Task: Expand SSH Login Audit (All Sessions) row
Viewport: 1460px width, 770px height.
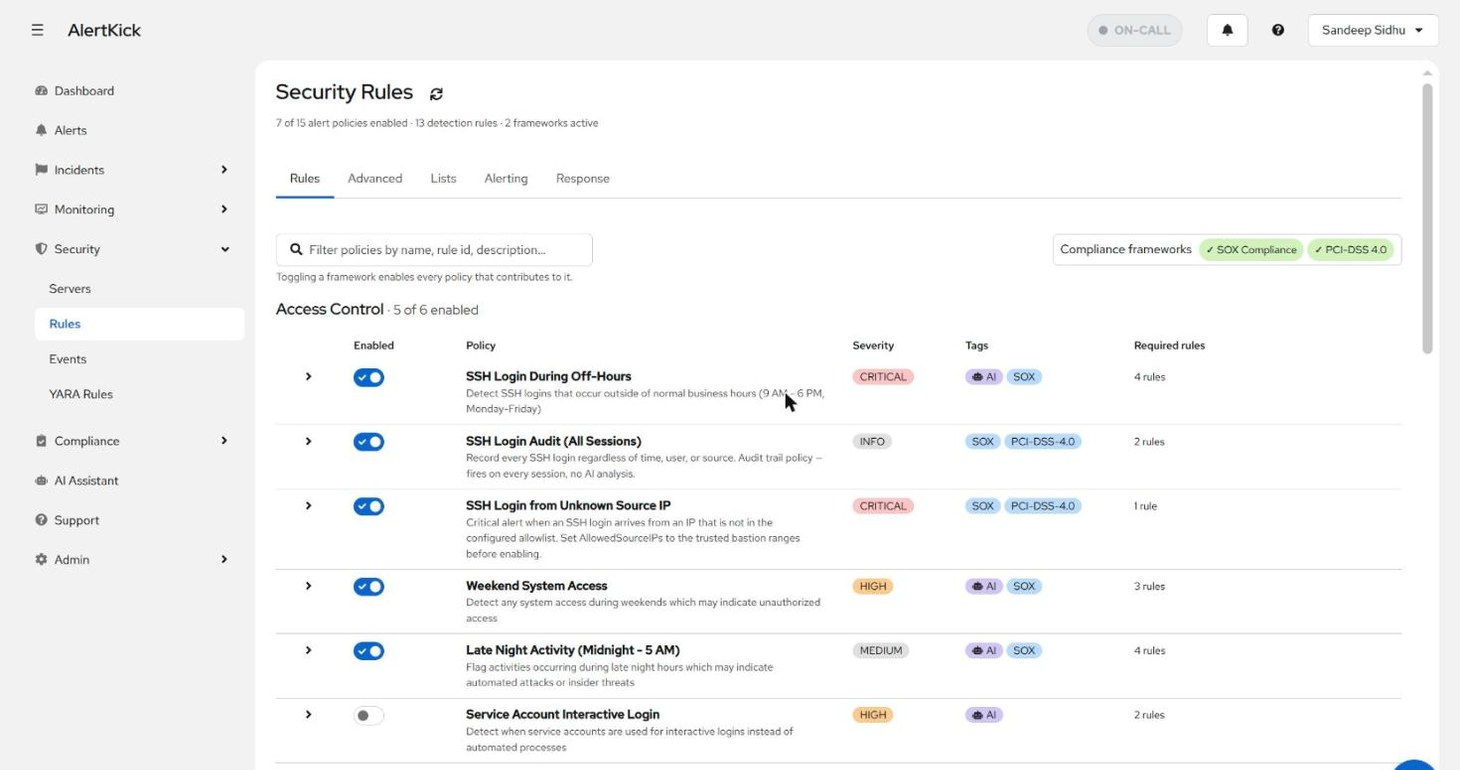Action: (x=308, y=441)
